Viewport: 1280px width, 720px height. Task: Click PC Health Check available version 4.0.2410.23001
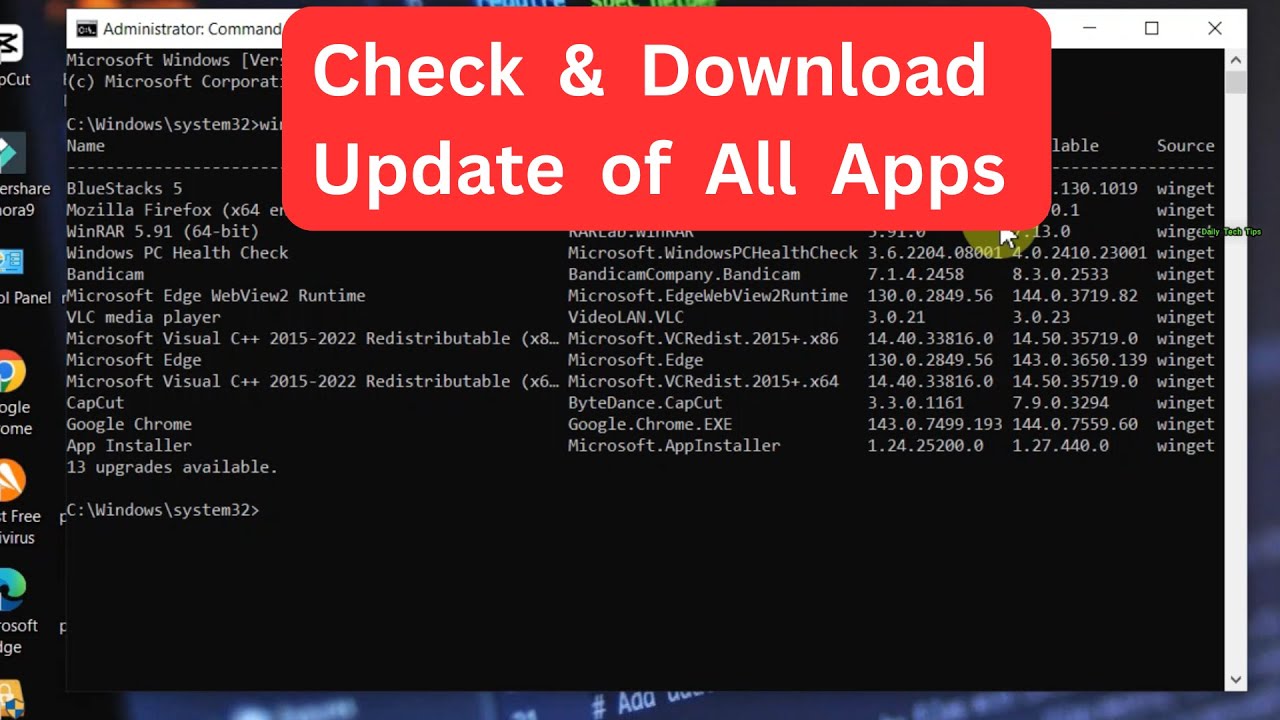pos(1080,253)
